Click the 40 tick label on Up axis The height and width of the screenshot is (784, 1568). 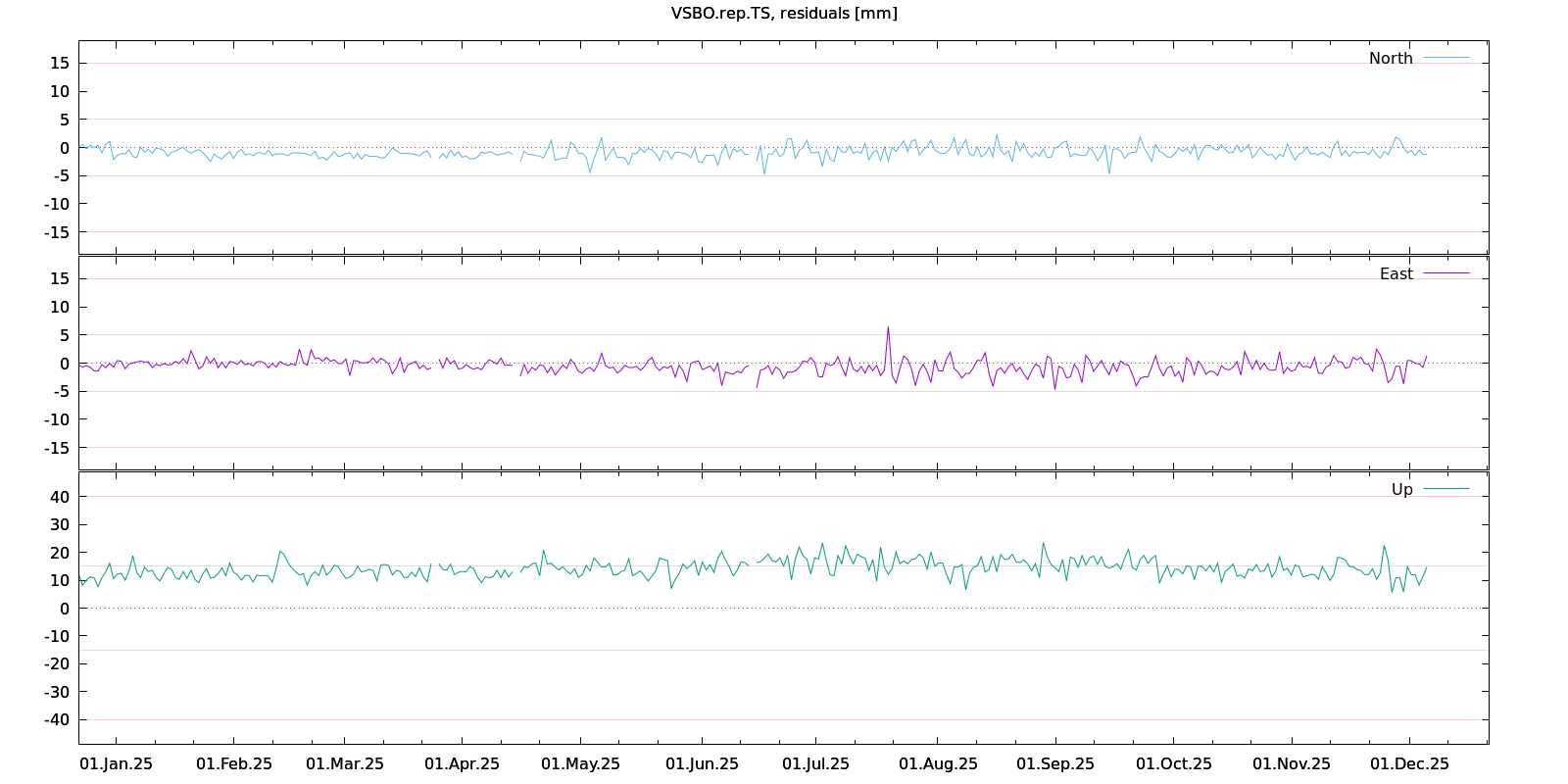click(x=60, y=497)
